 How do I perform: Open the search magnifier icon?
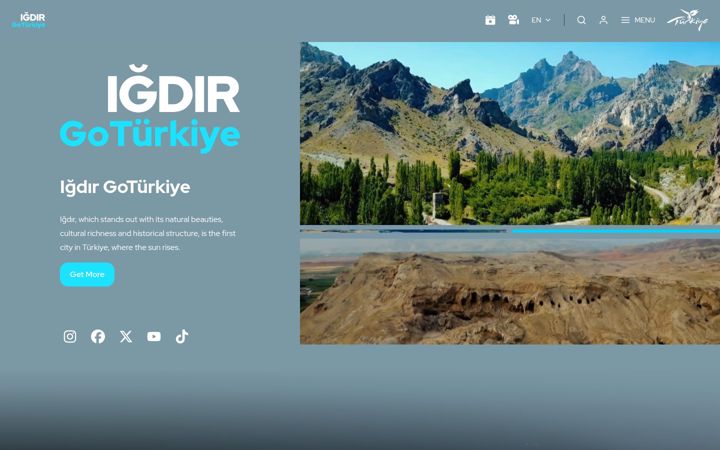pyautogui.click(x=581, y=20)
